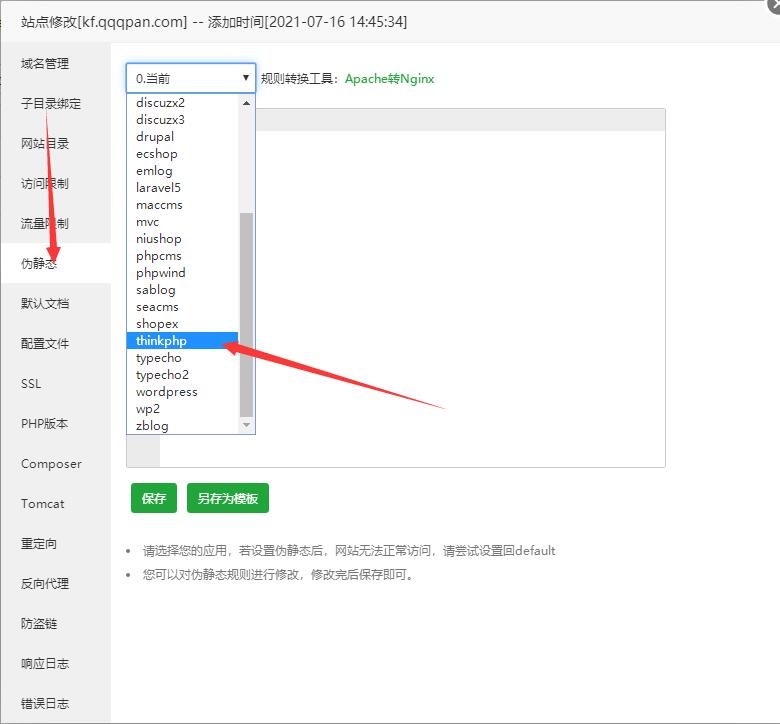Screen dimensions: 780x724
Task: Pick laravel5 rewrite template
Action: point(158,188)
